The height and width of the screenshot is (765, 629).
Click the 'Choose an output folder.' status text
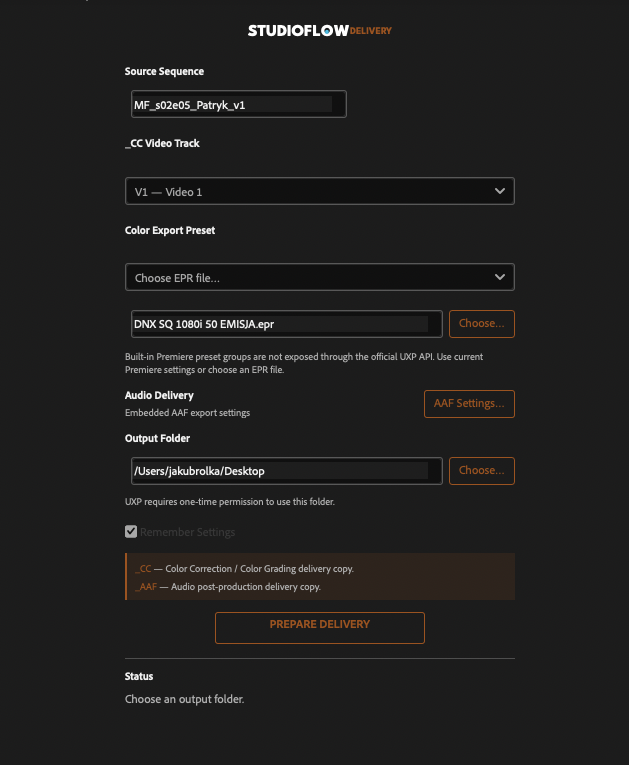184,699
